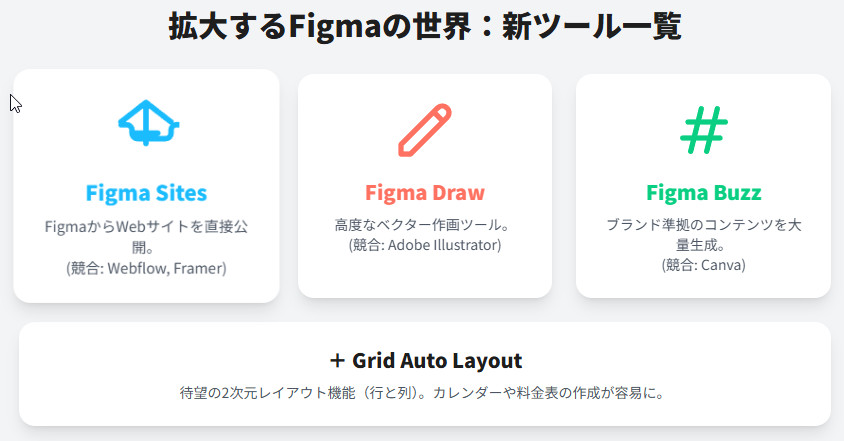Click the Webflow, Framer competitor note

click(146, 268)
